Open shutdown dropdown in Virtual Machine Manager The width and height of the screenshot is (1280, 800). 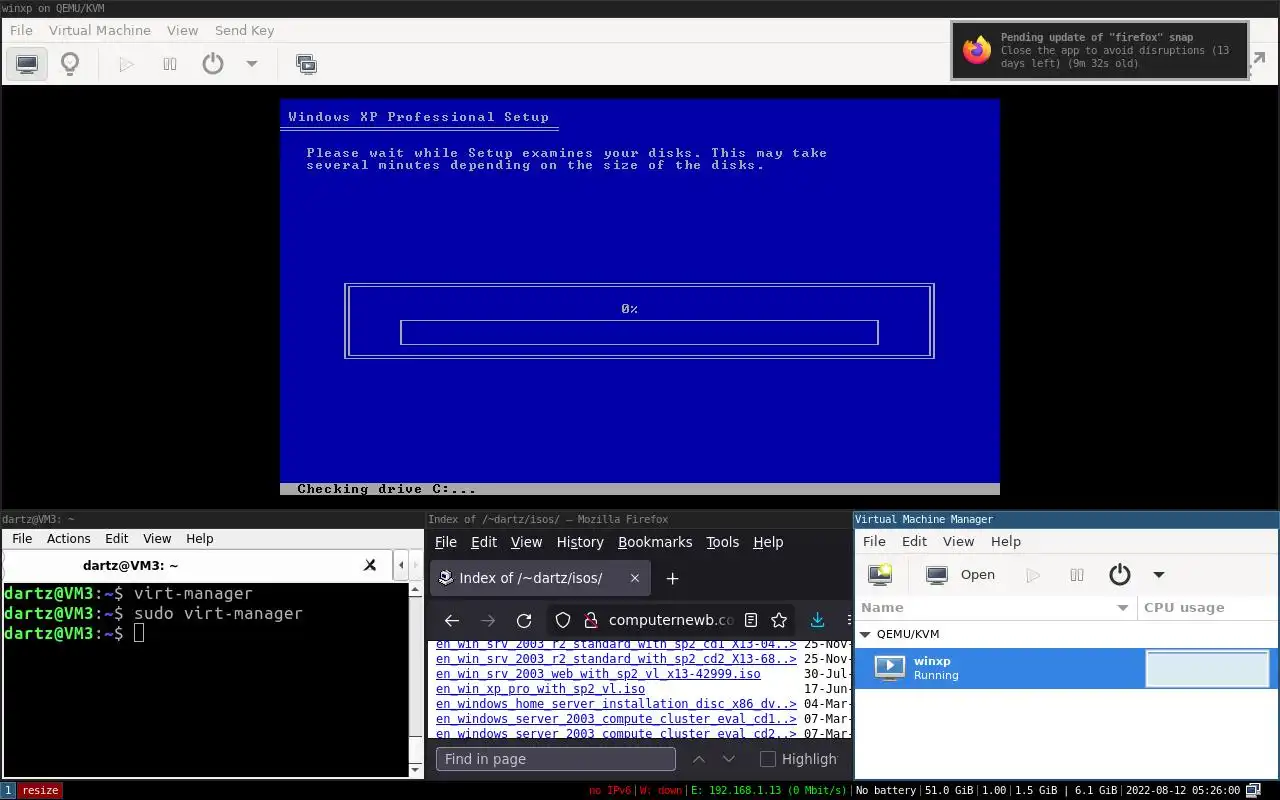(x=1159, y=575)
